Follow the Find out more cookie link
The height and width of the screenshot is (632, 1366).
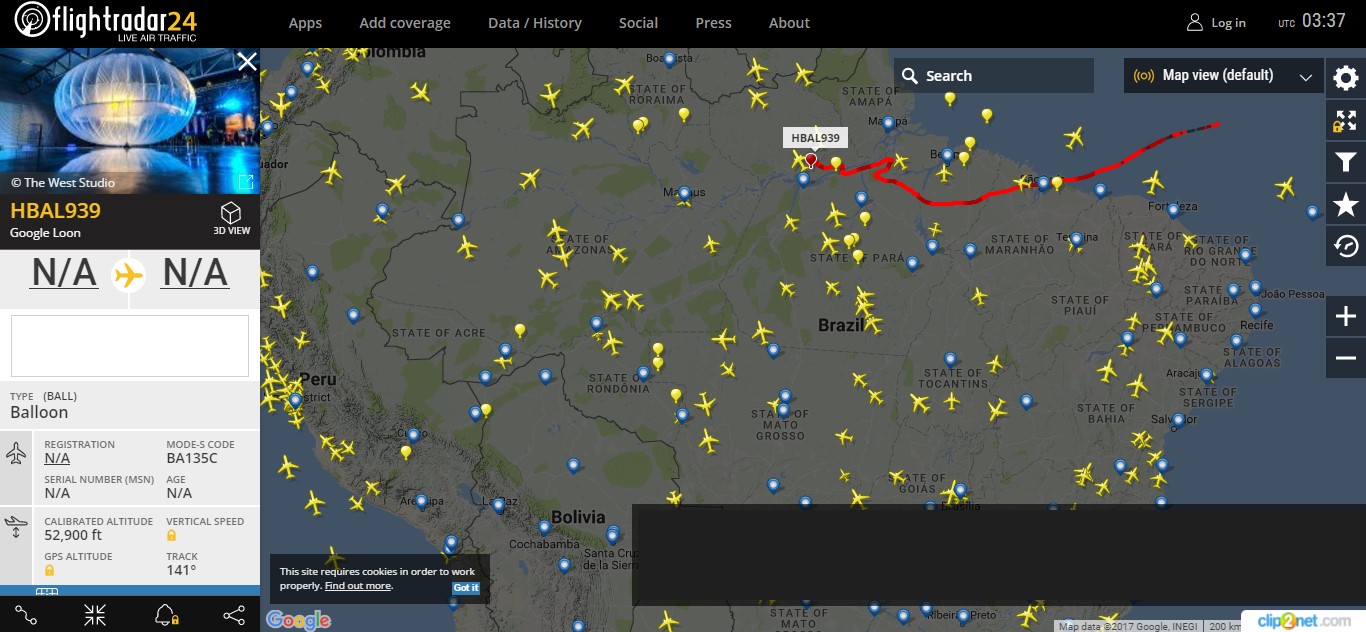click(x=358, y=586)
